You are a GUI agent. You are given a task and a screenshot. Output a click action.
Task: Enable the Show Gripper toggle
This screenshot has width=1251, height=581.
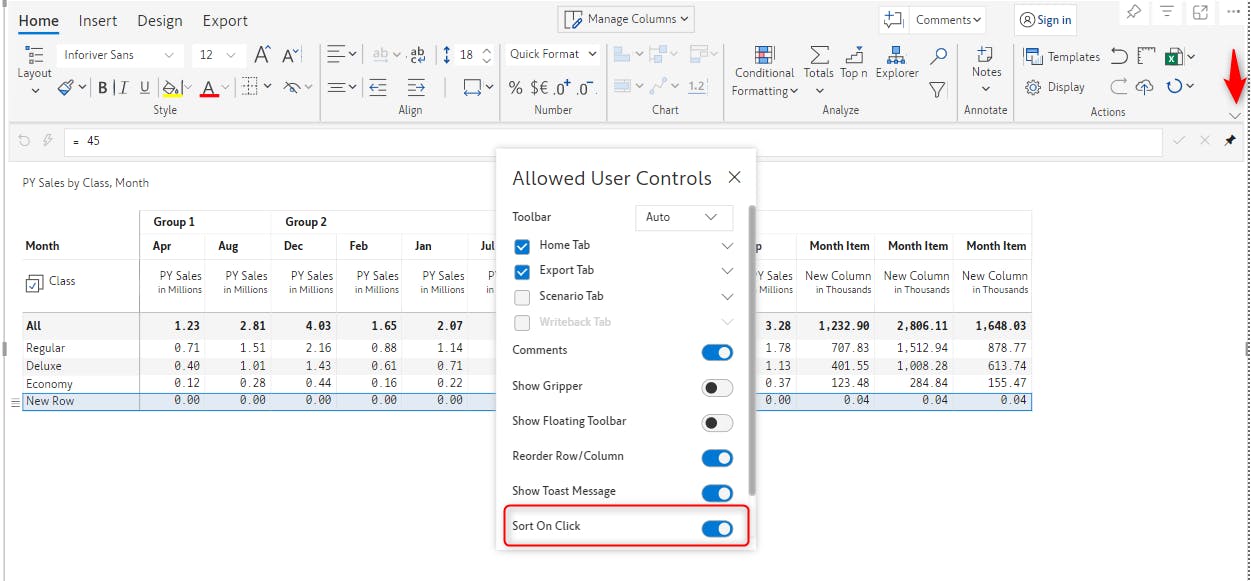pos(717,388)
